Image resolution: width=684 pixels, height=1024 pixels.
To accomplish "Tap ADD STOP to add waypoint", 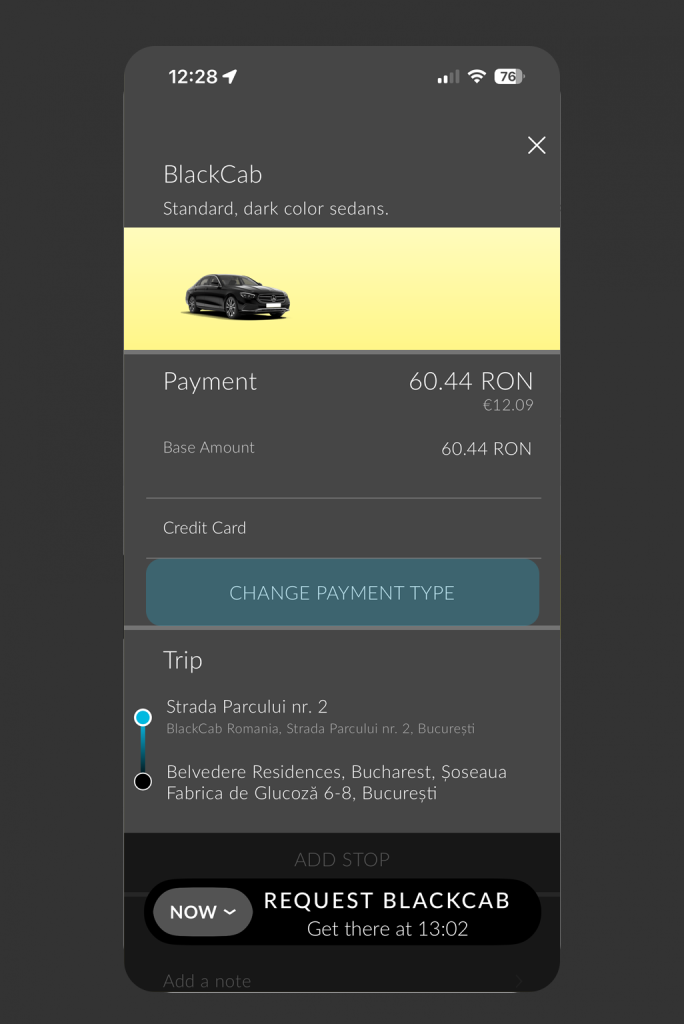I will coord(342,859).
